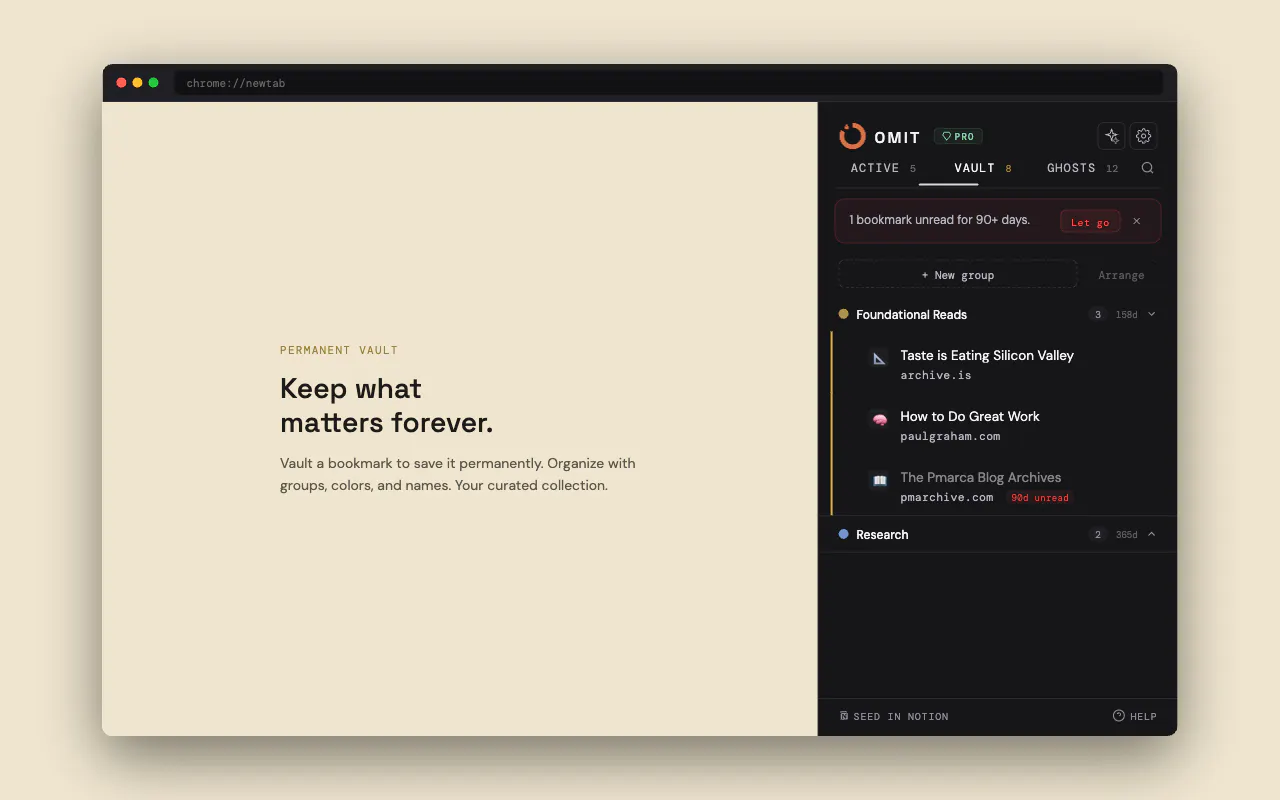Click the Foundational Reads group title
This screenshot has width=1280, height=800.
pos(912,314)
